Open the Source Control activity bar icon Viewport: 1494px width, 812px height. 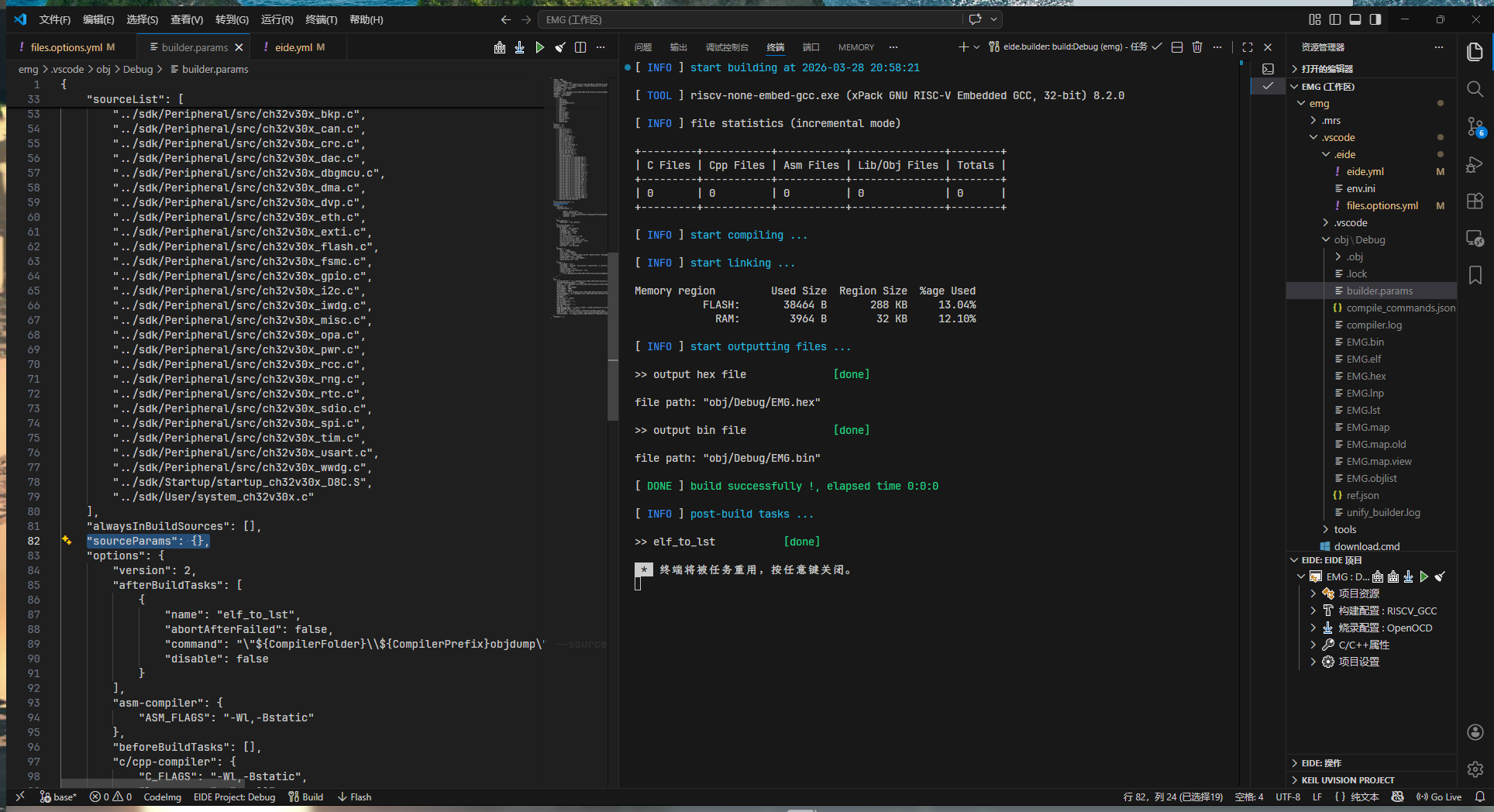click(x=1475, y=126)
